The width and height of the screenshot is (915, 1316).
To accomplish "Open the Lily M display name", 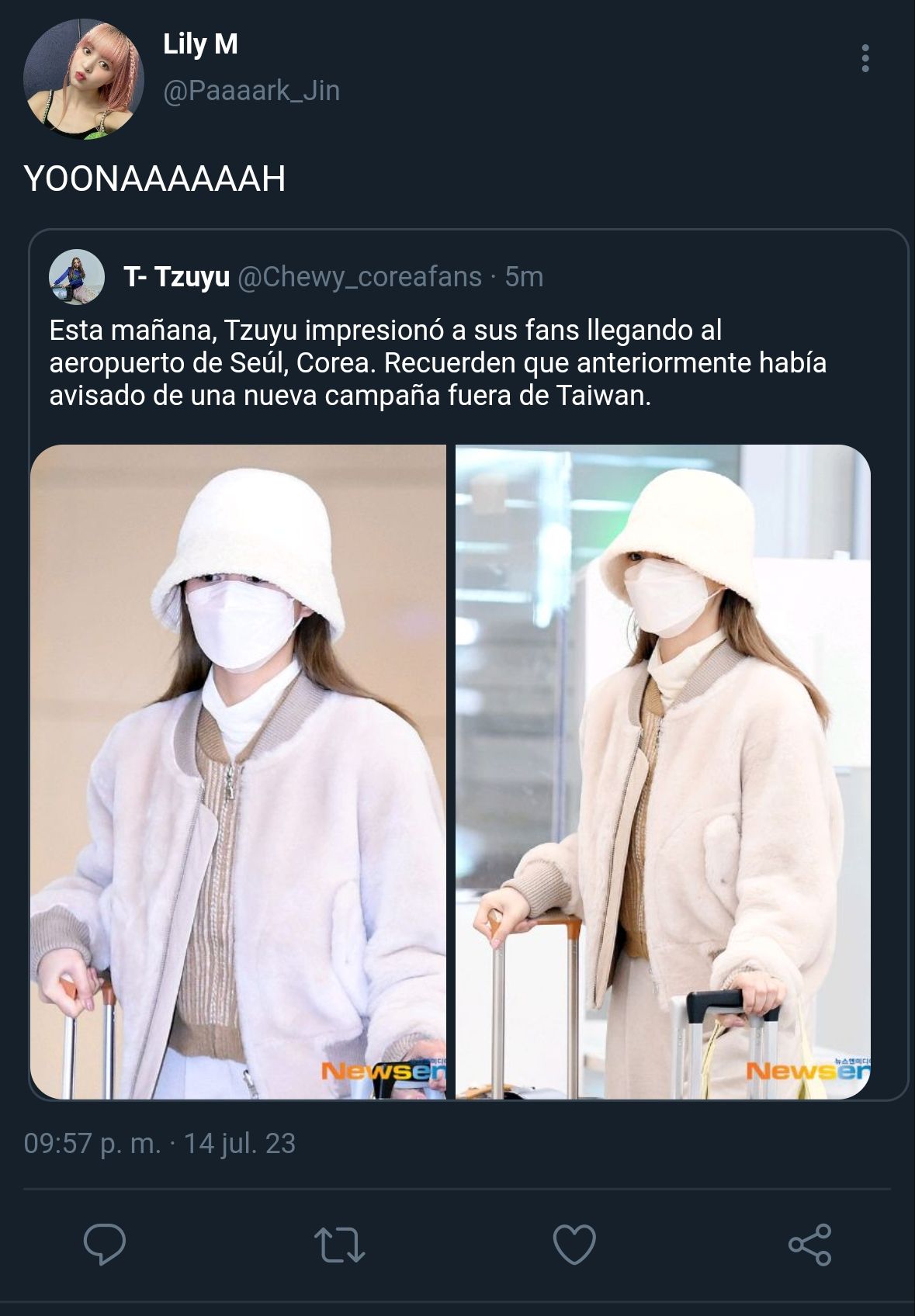I will [x=200, y=44].
